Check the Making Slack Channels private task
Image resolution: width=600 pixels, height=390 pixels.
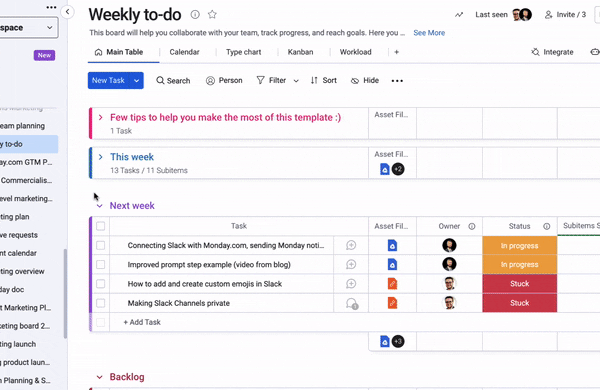(101, 303)
